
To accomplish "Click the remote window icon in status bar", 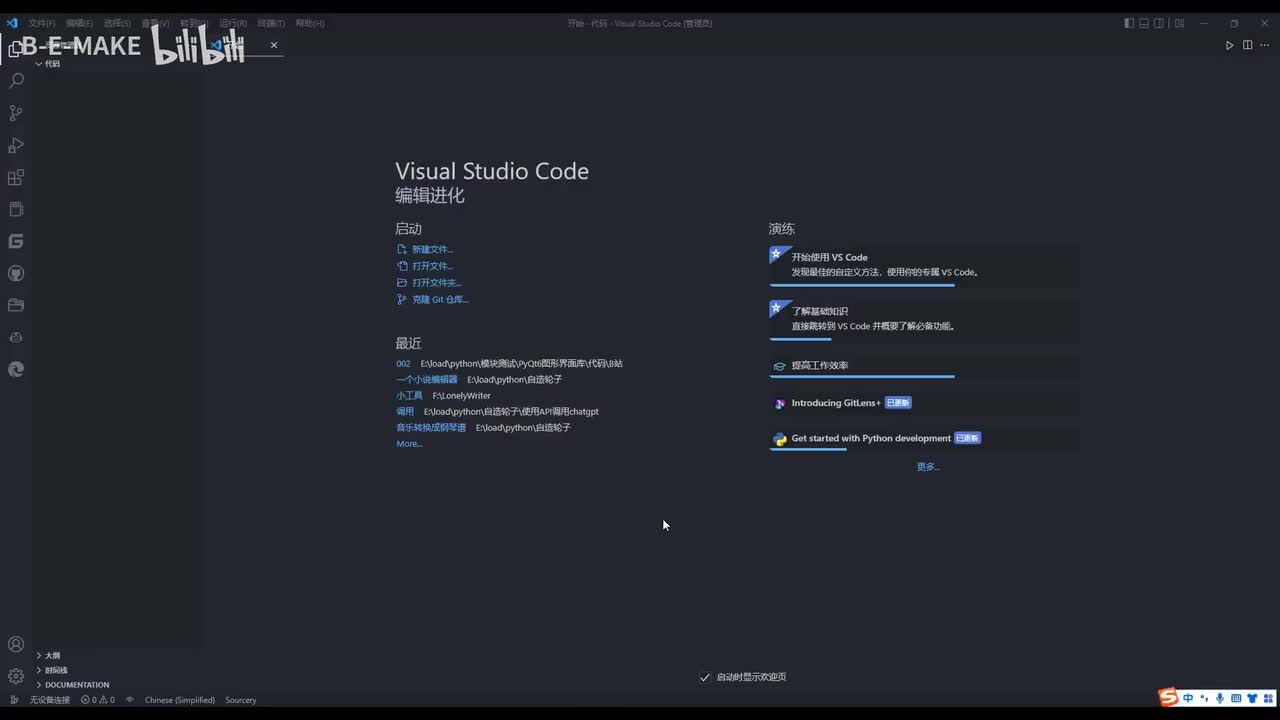I will 14,700.
